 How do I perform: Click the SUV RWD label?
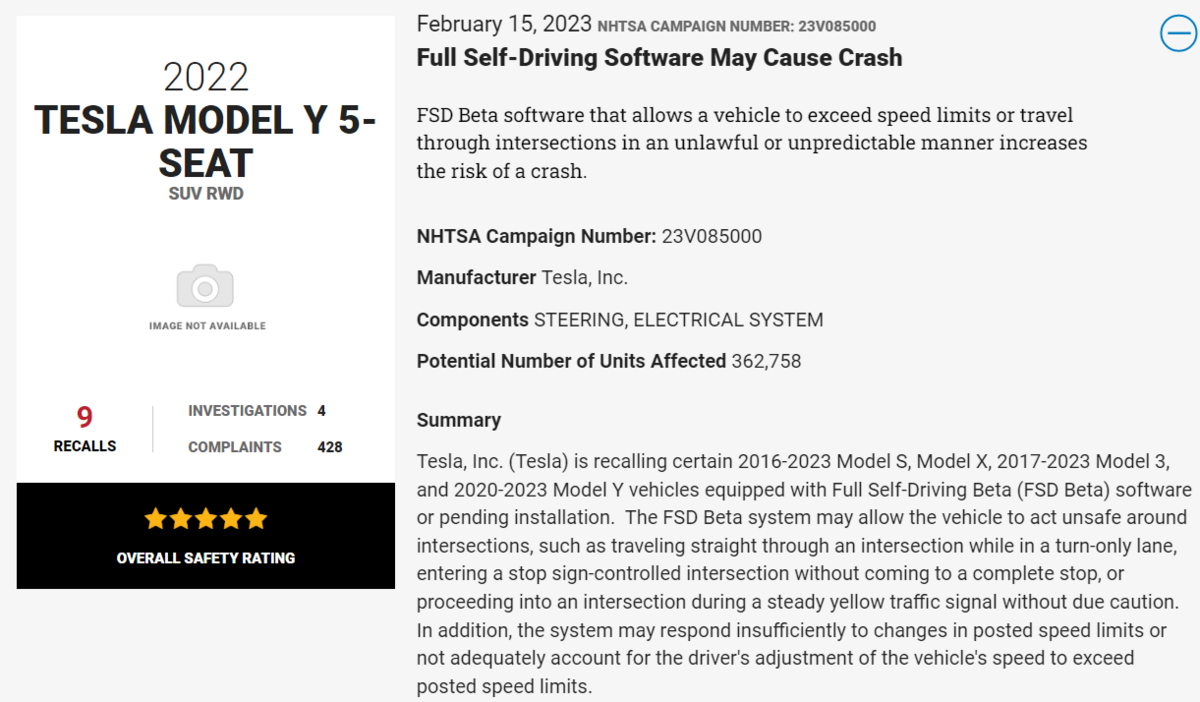click(x=206, y=194)
